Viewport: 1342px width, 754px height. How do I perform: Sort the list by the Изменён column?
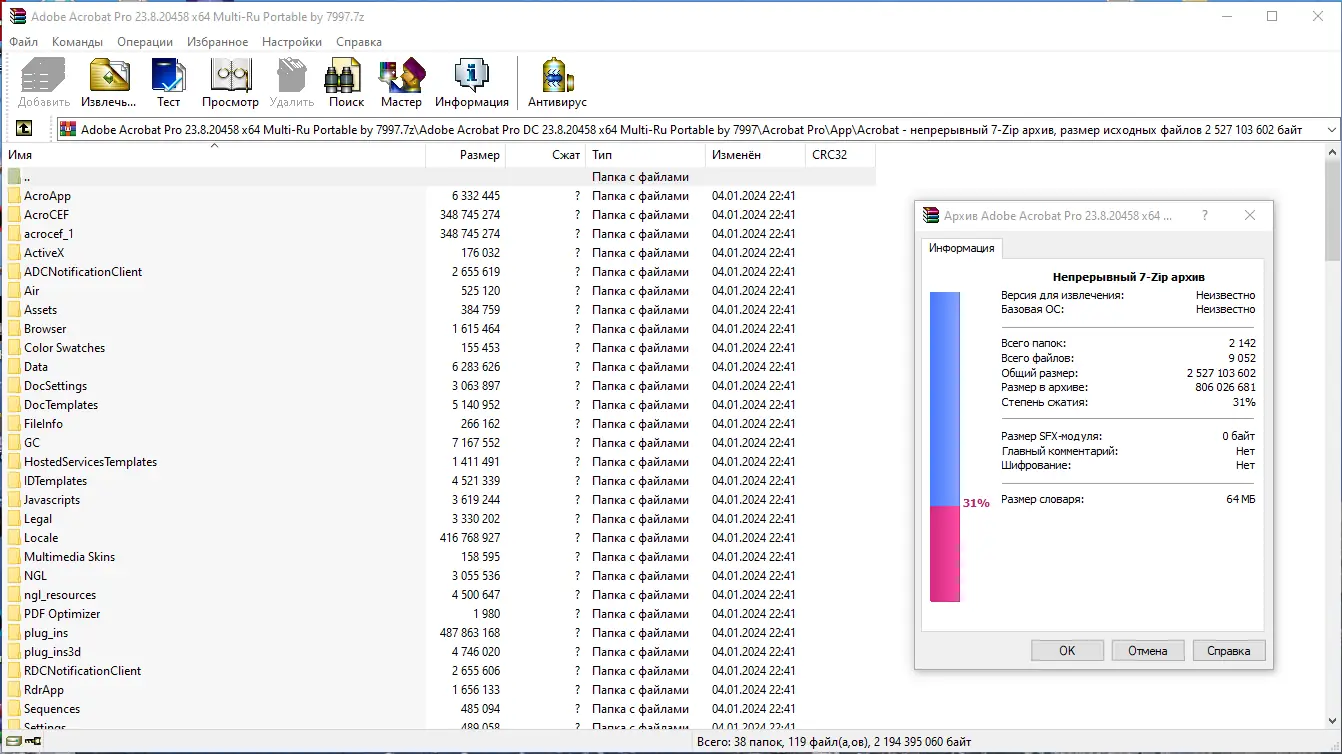(x=755, y=155)
